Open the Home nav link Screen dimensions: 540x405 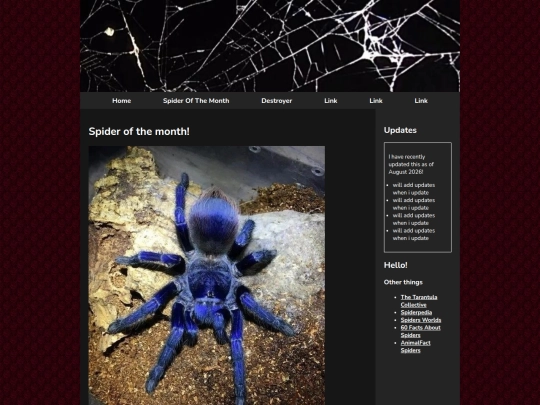click(x=122, y=101)
